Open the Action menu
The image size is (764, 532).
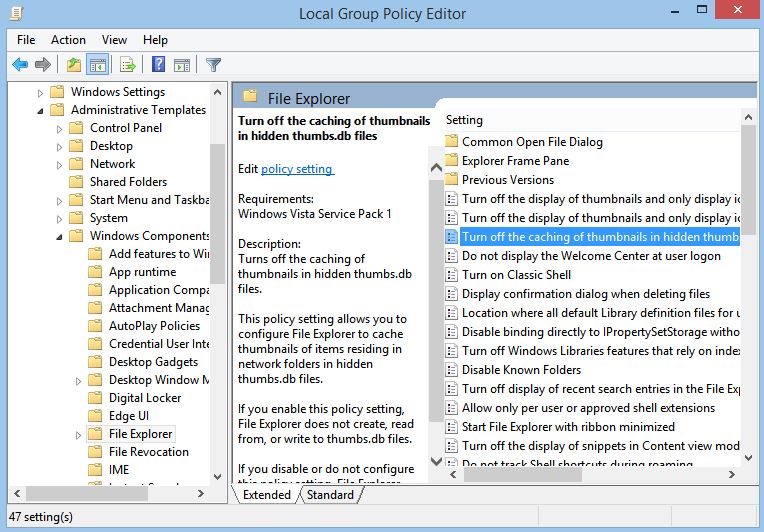pyautogui.click(x=68, y=40)
